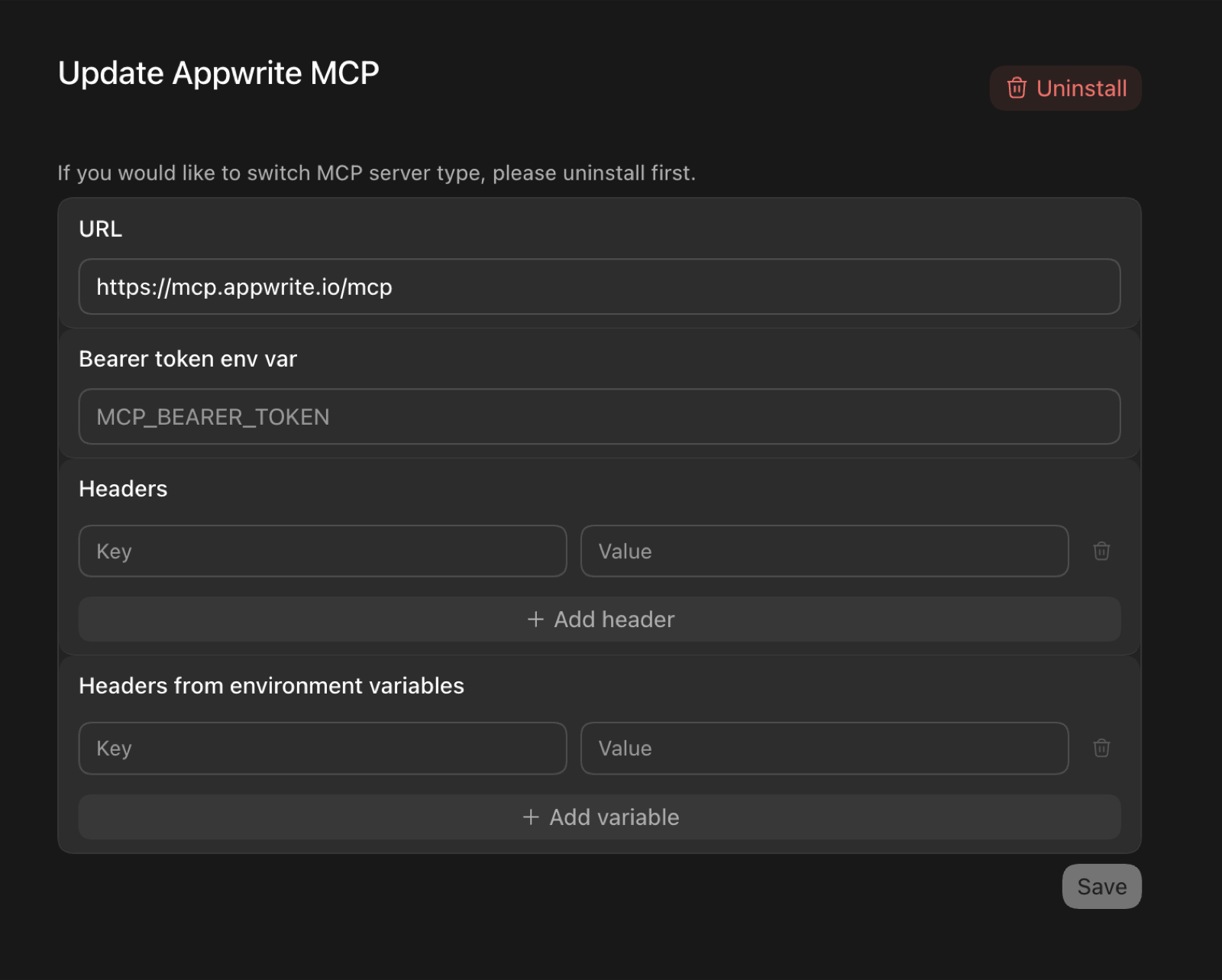Delete the environment variable row trash icon

coord(1101,748)
